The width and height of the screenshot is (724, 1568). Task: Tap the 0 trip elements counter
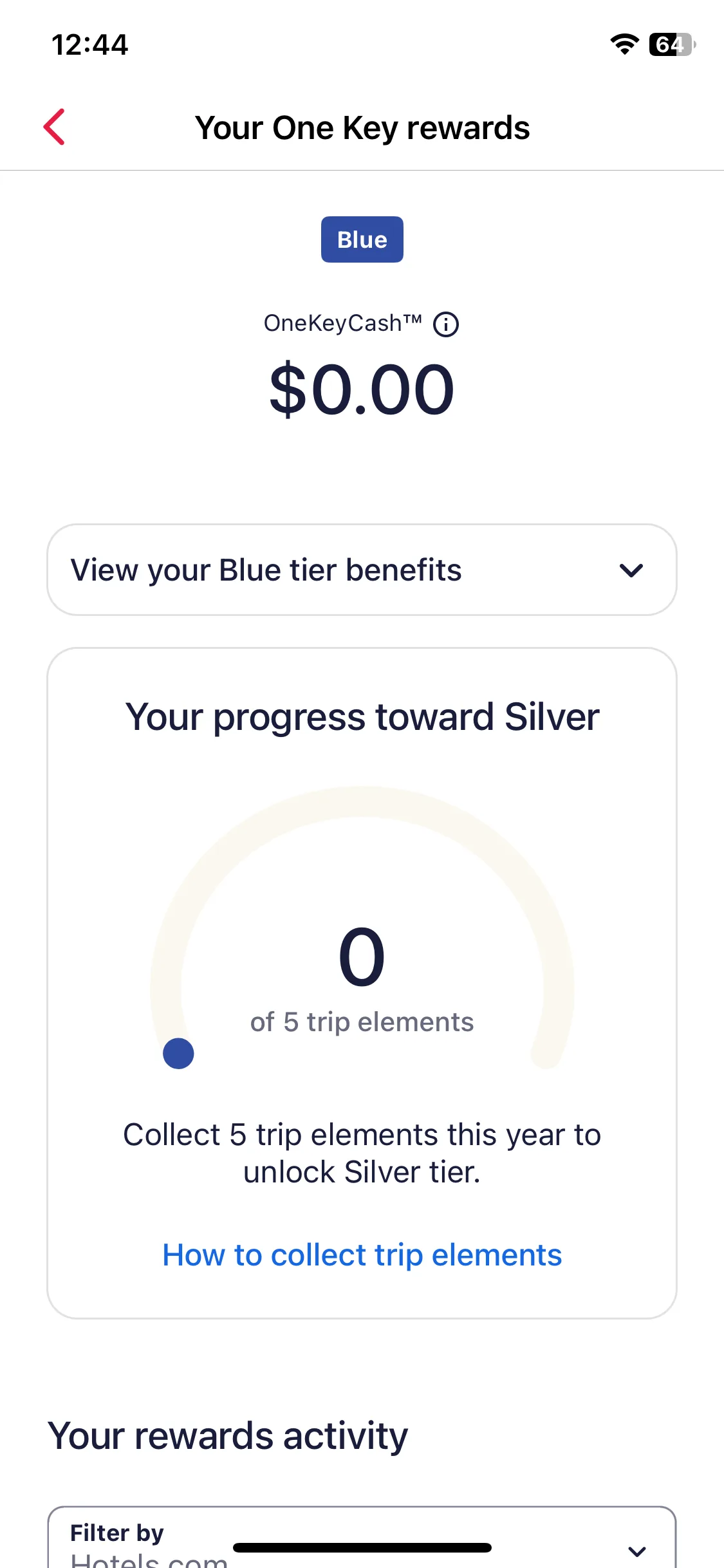pos(362,957)
